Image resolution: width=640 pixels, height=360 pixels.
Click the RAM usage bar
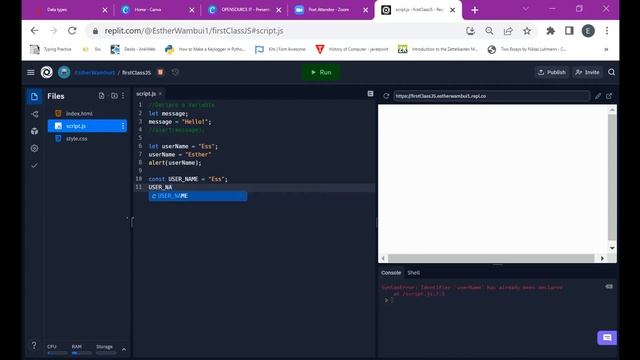pyautogui.click(x=81, y=353)
